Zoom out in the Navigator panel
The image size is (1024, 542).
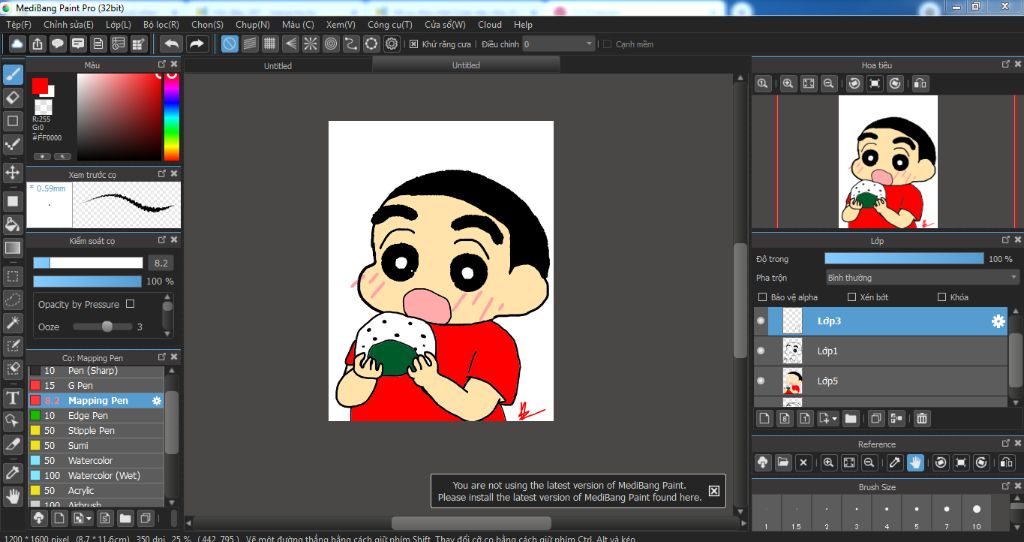pos(829,84)
